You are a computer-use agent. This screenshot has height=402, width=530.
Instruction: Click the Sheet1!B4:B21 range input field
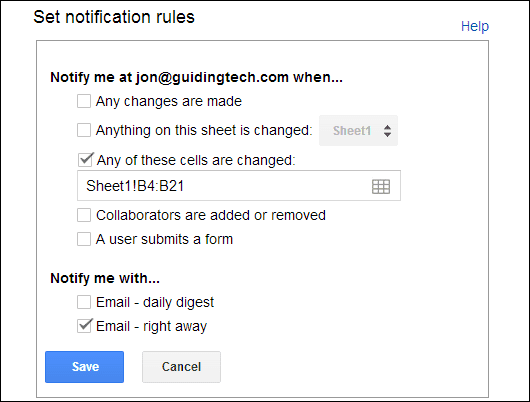(239, 186)
